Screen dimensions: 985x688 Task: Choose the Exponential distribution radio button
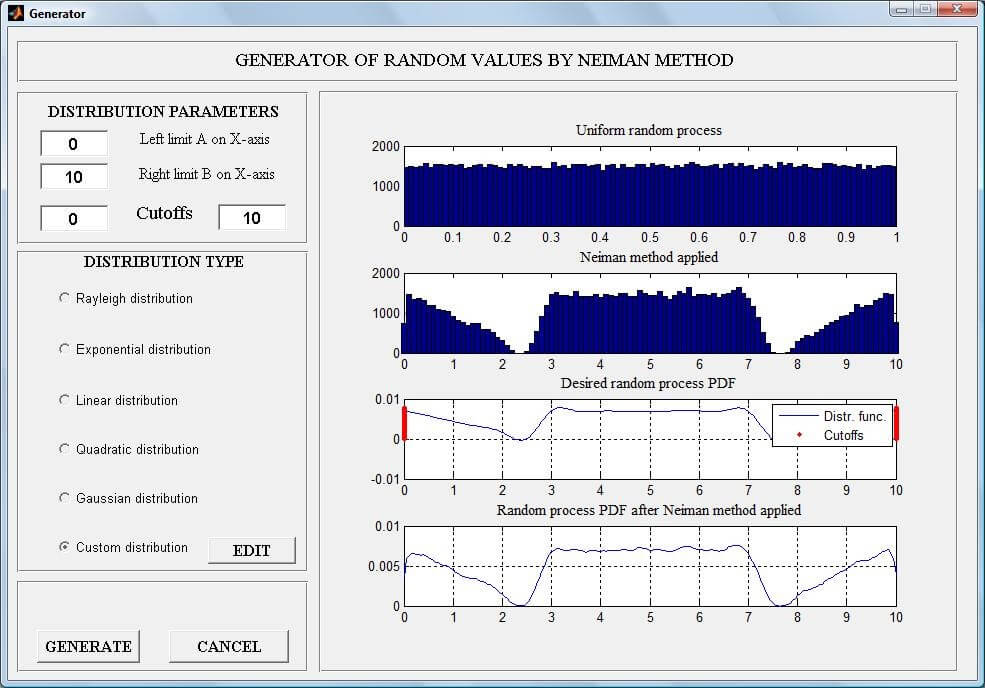point(66,349)
